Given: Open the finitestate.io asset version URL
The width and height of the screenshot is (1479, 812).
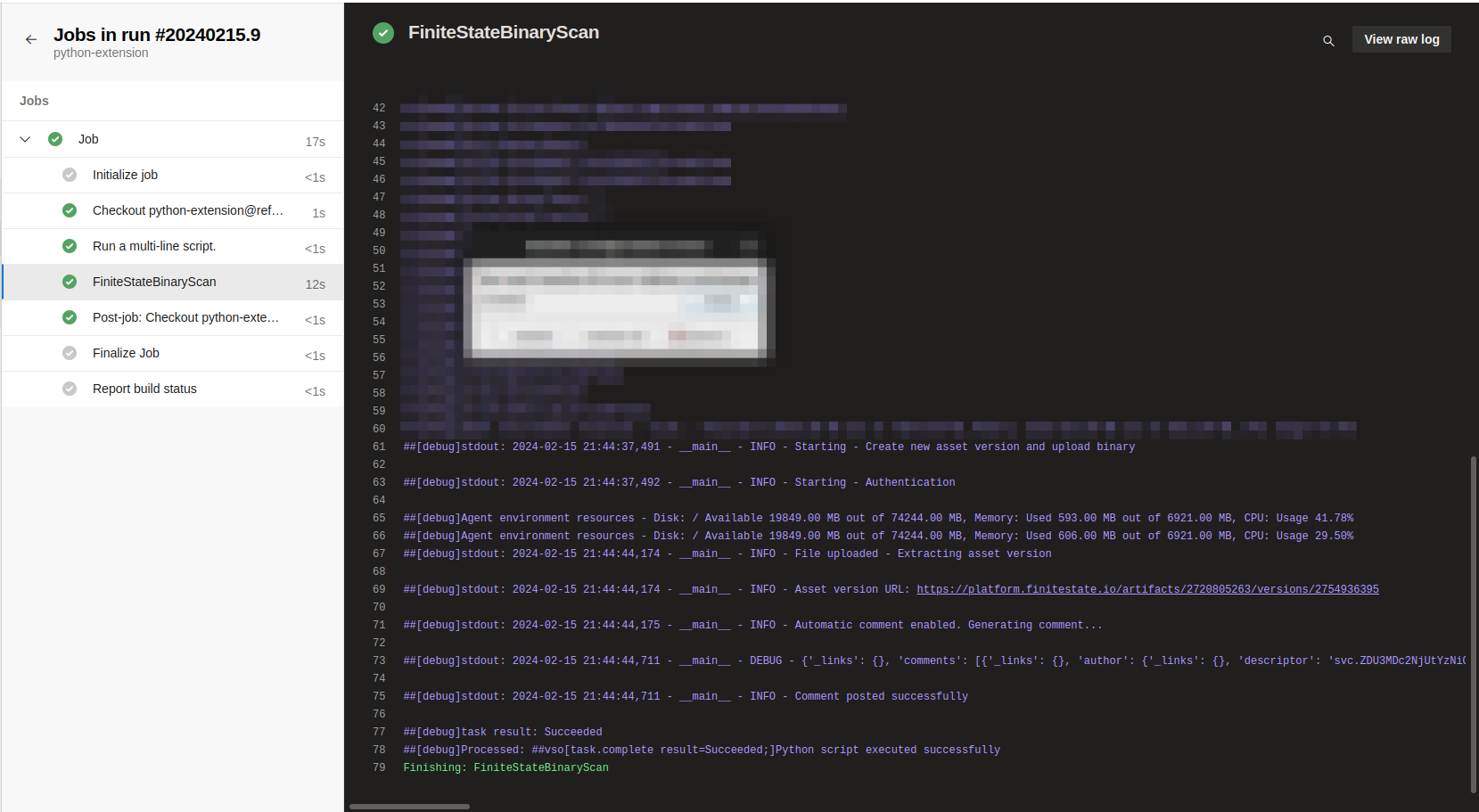Looking at the screenshot, I should coord(1147,588).
